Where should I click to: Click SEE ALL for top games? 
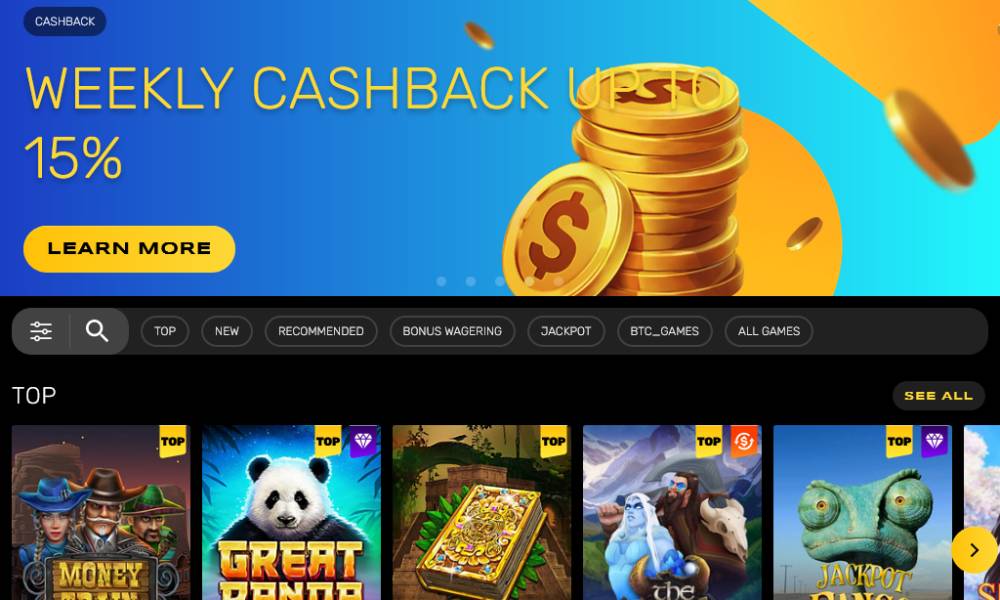click(x=938, y=396)
